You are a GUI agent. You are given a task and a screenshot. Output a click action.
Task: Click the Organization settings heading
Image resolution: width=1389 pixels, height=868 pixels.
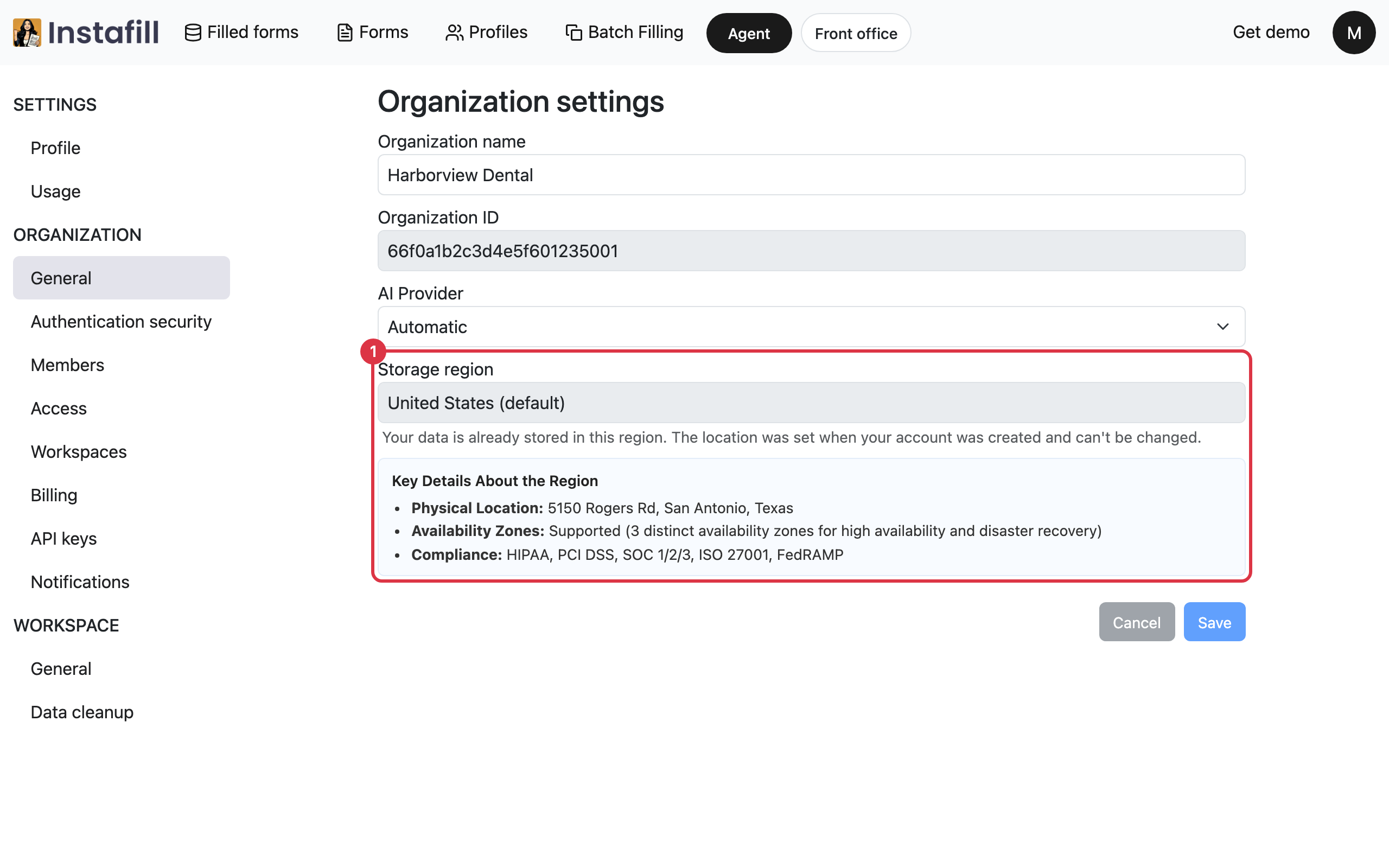[x=520, y=101]
